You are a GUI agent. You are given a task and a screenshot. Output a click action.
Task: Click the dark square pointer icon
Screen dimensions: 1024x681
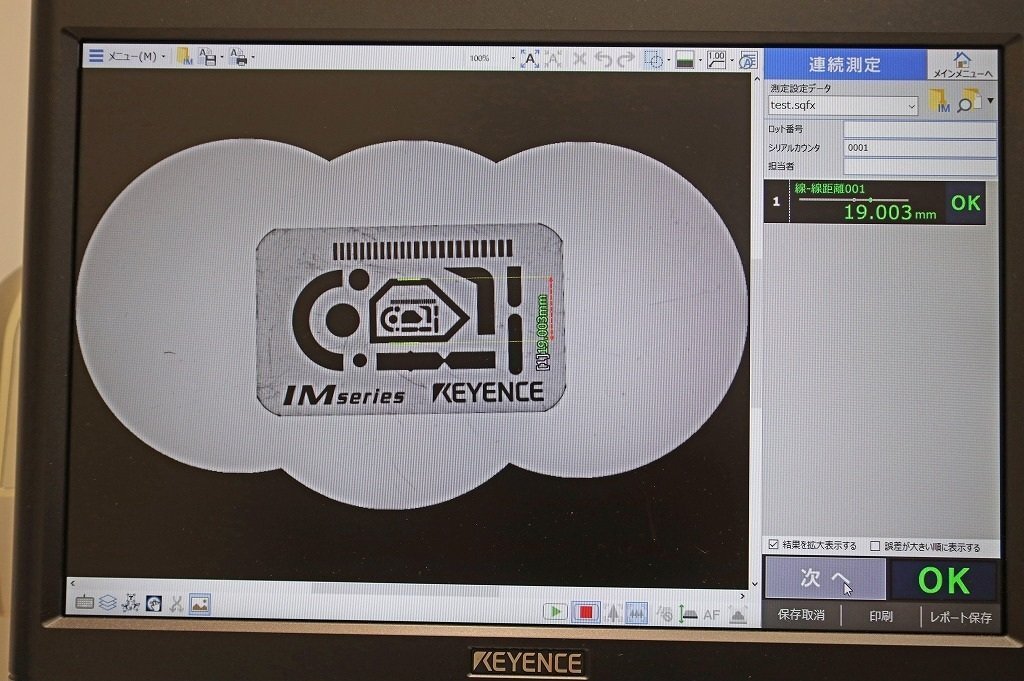[153, 603]
